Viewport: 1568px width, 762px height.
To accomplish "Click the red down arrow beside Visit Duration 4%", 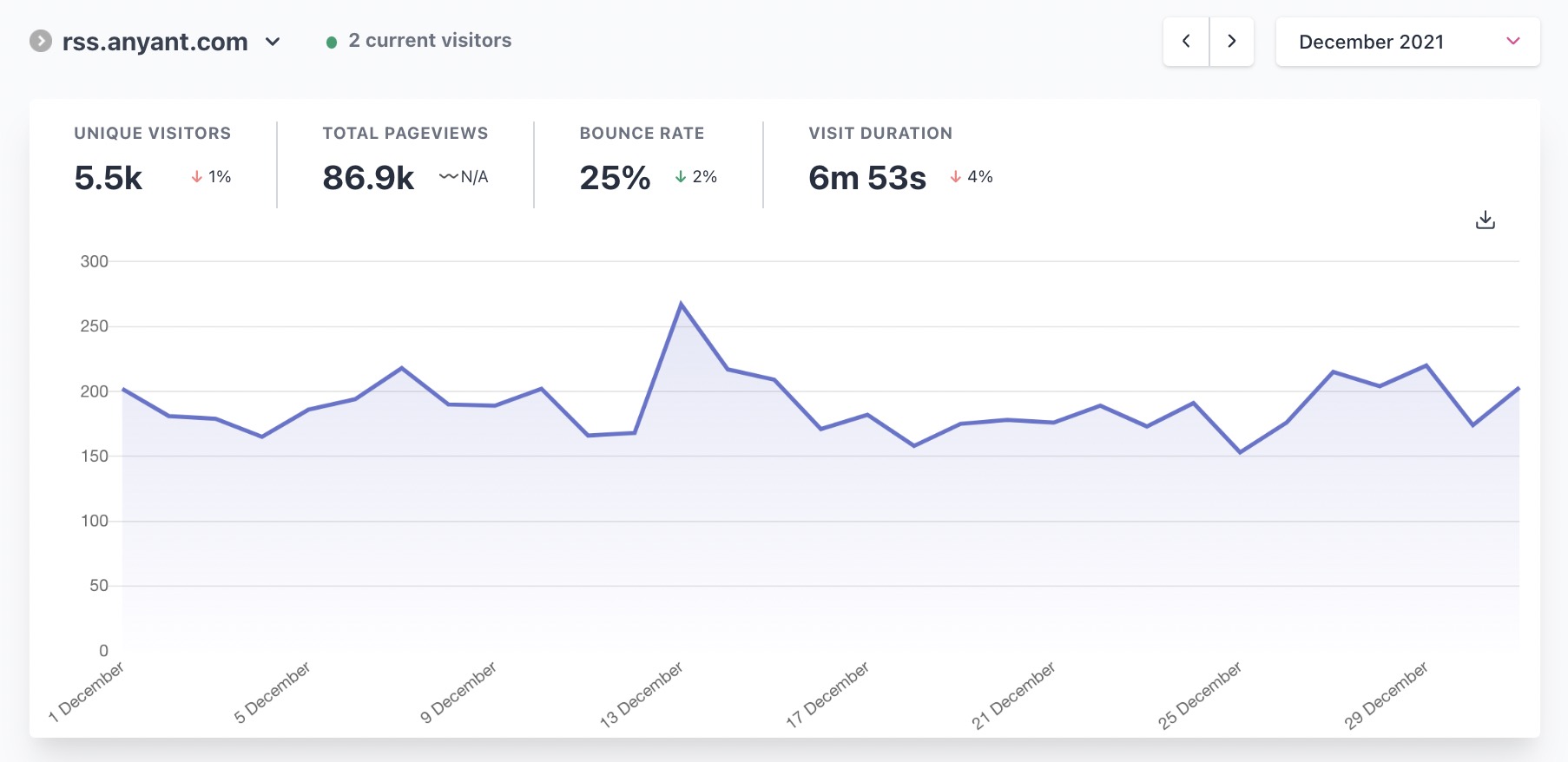I will click(955, 177).
